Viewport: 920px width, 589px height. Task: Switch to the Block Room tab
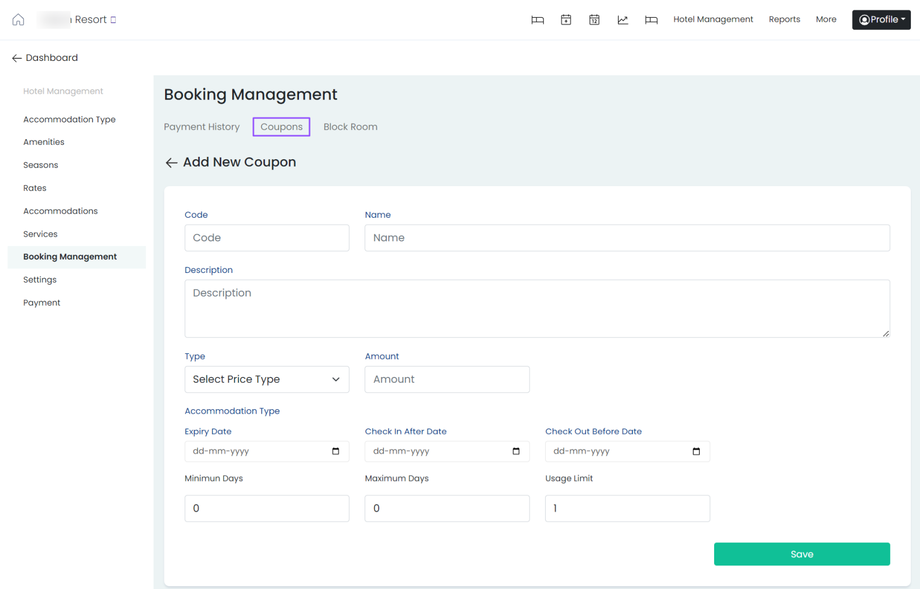coord(350,127)
